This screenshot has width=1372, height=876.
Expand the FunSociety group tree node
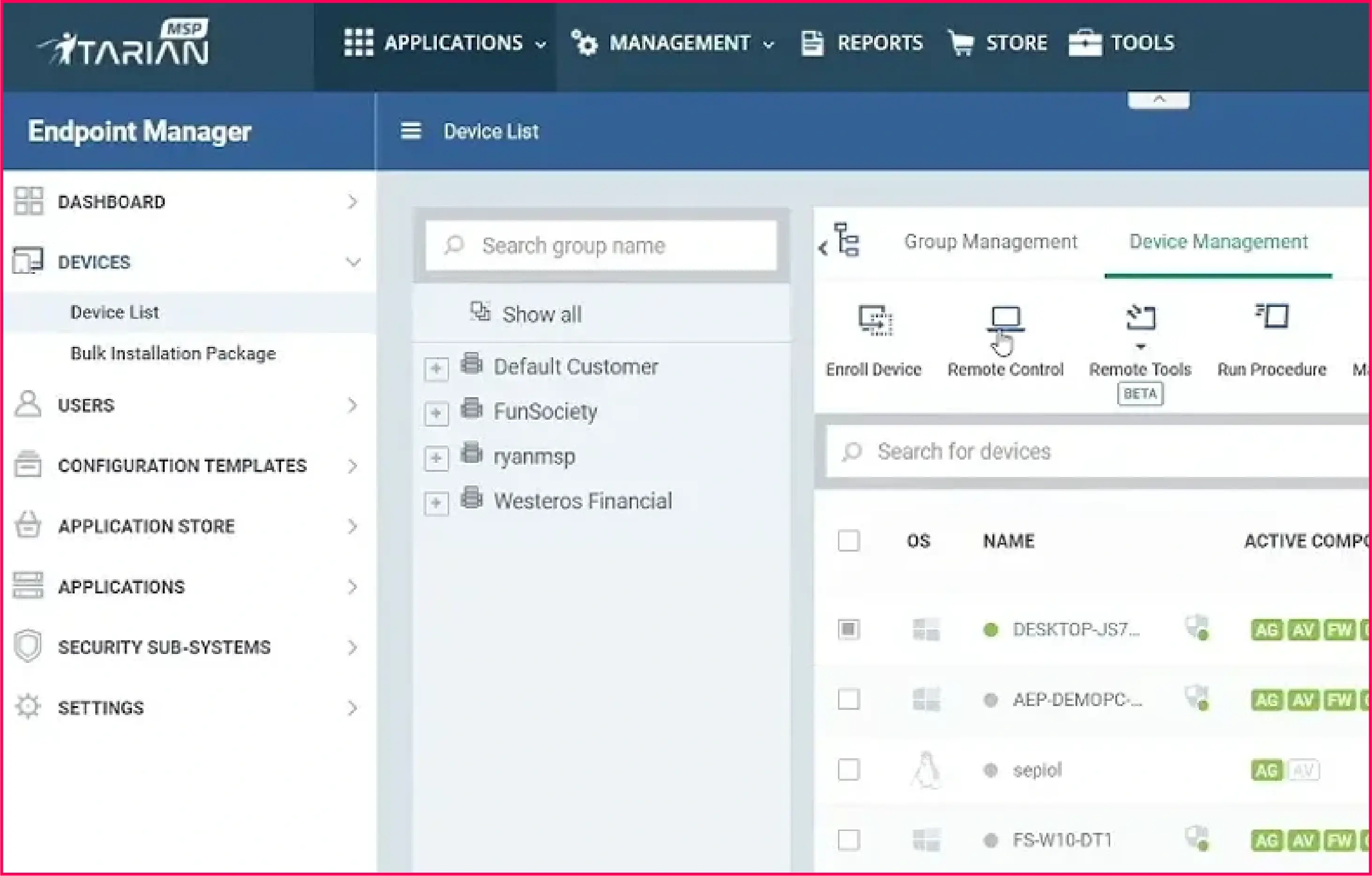click(x=436, y=413)
